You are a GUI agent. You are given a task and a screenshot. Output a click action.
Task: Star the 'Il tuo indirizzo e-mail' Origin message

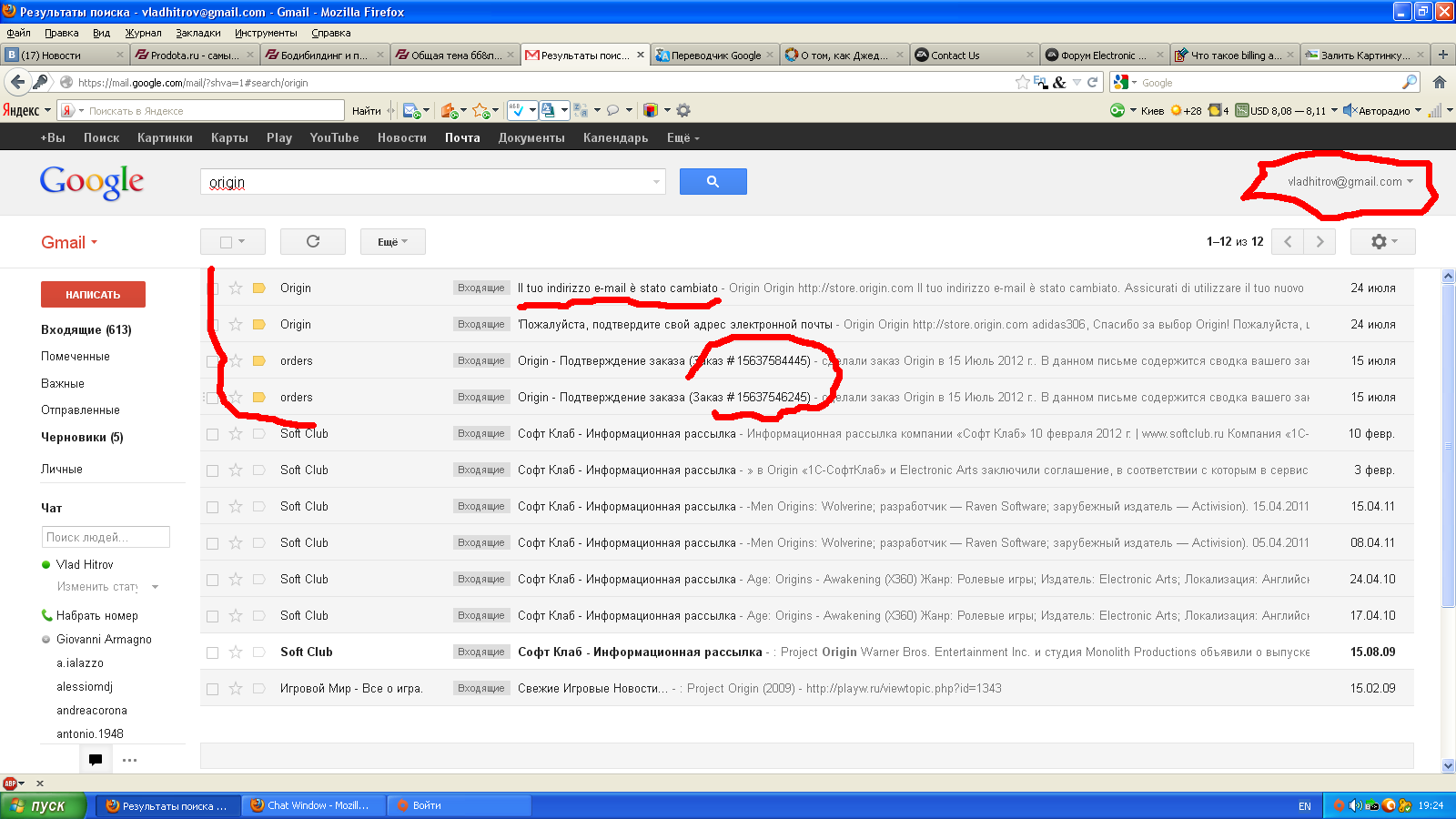236,288
